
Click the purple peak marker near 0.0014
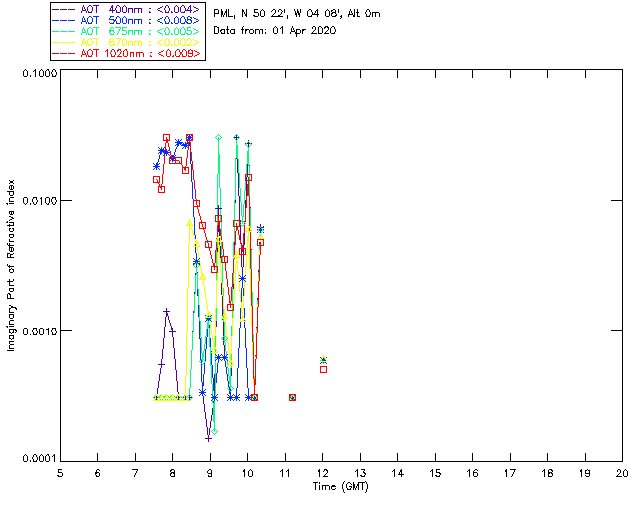[x=167, y=311]
